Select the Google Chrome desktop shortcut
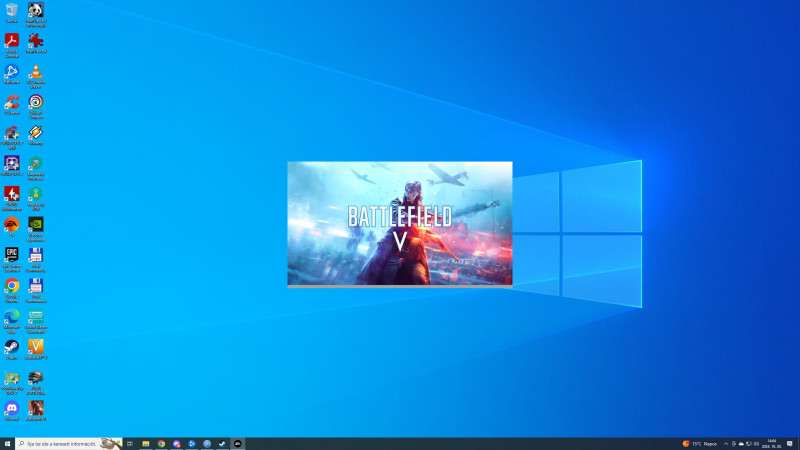This screenshot has width=800, height=450. coord(12,290)
